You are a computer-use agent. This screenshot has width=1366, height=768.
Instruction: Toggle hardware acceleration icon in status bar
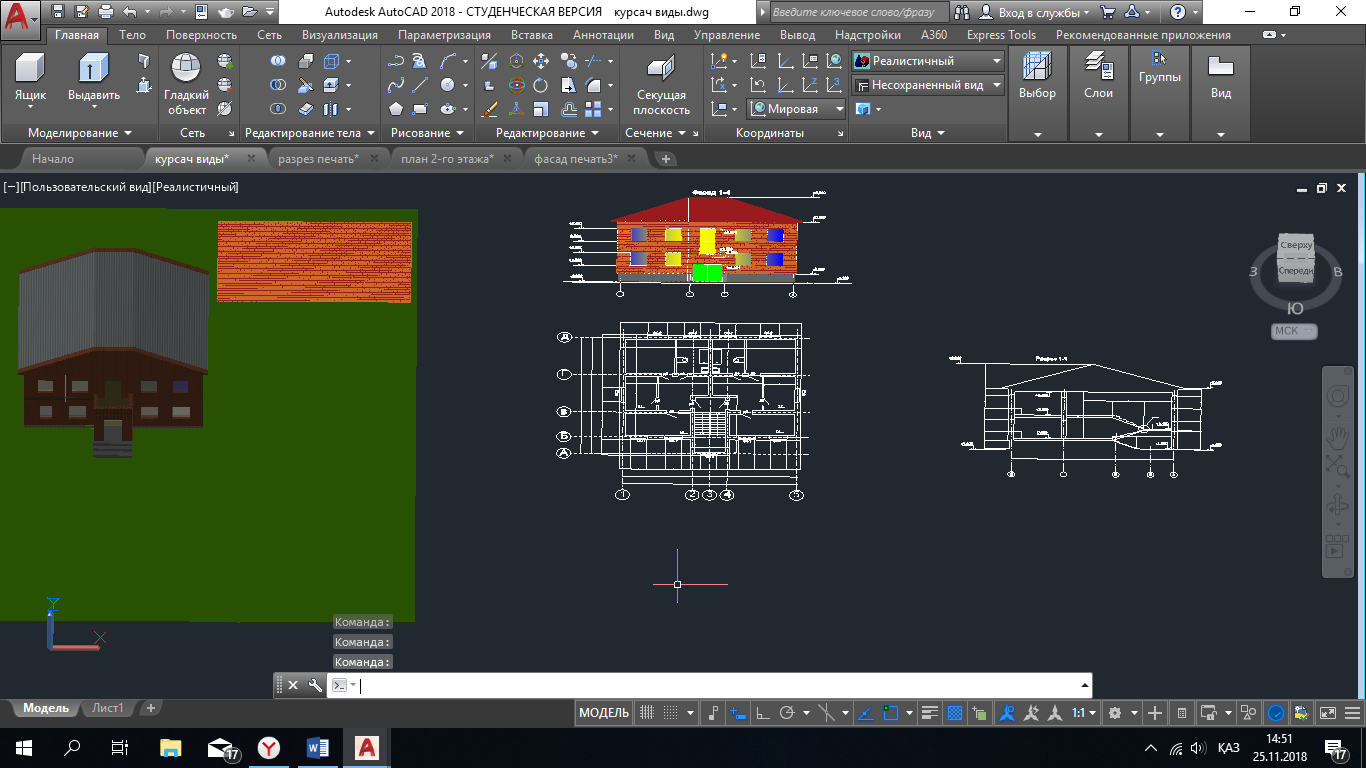[1277, 713]
